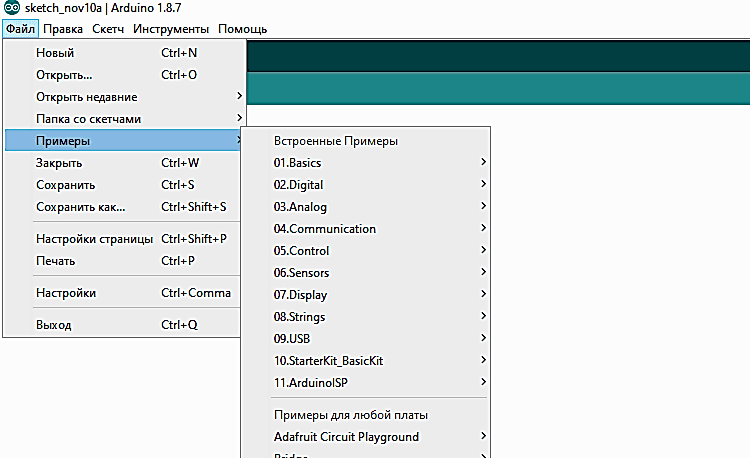
Task: Click Выход to quit Arduino
Action: [x=54, y=325]
